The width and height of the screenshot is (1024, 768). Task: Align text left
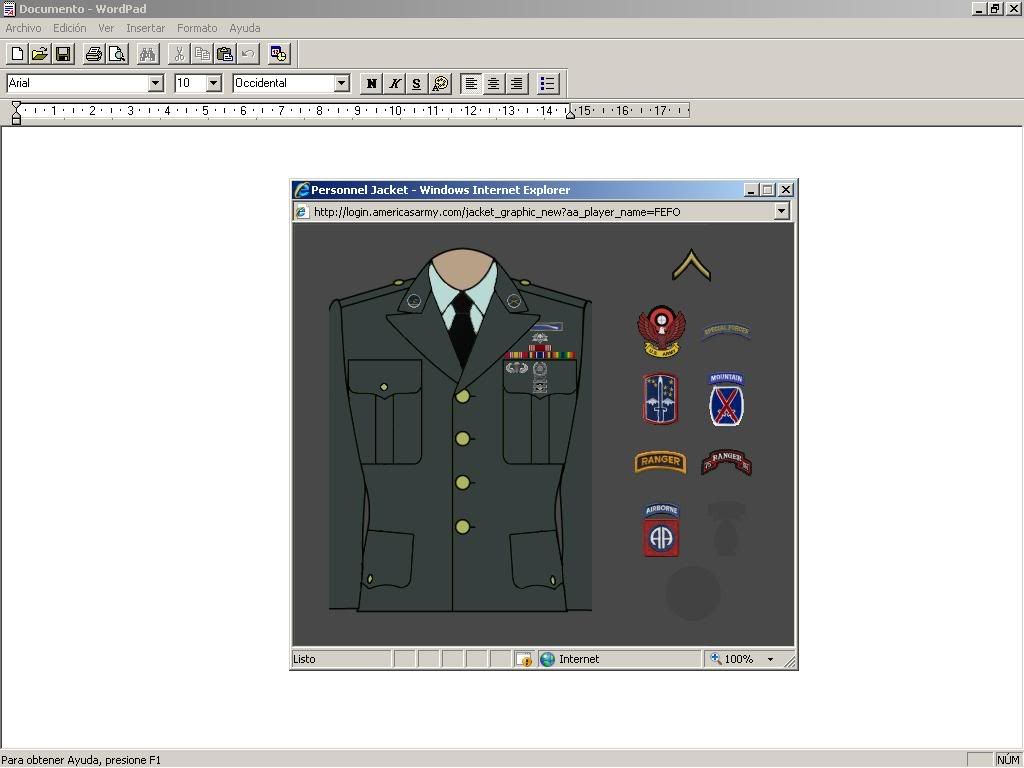[x=471, y=83]
